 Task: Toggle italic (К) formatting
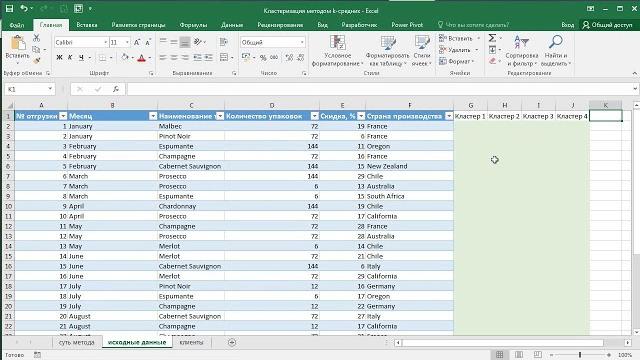pyautogui.click(x=70, y=58)
